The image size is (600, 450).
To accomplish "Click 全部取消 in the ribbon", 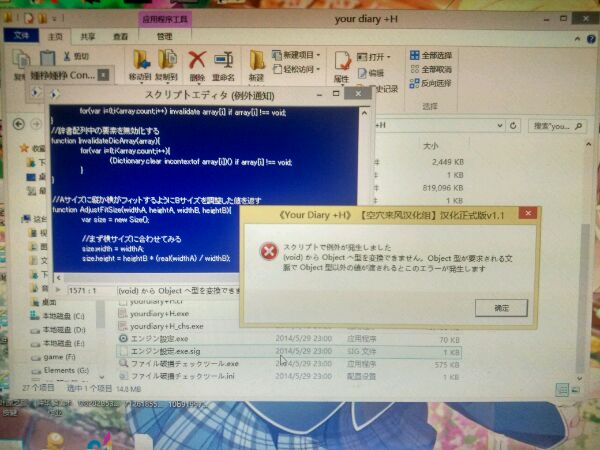I will [431, 69].
